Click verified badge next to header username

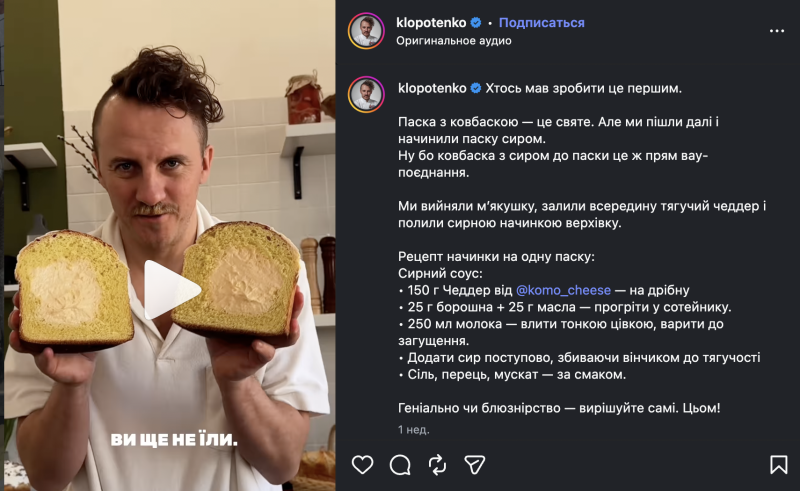476,22
